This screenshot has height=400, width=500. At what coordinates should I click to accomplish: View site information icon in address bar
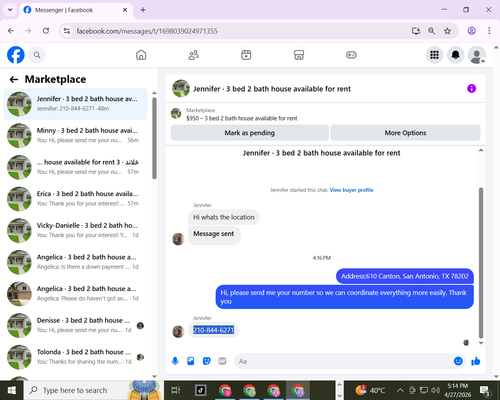[67, 31]
